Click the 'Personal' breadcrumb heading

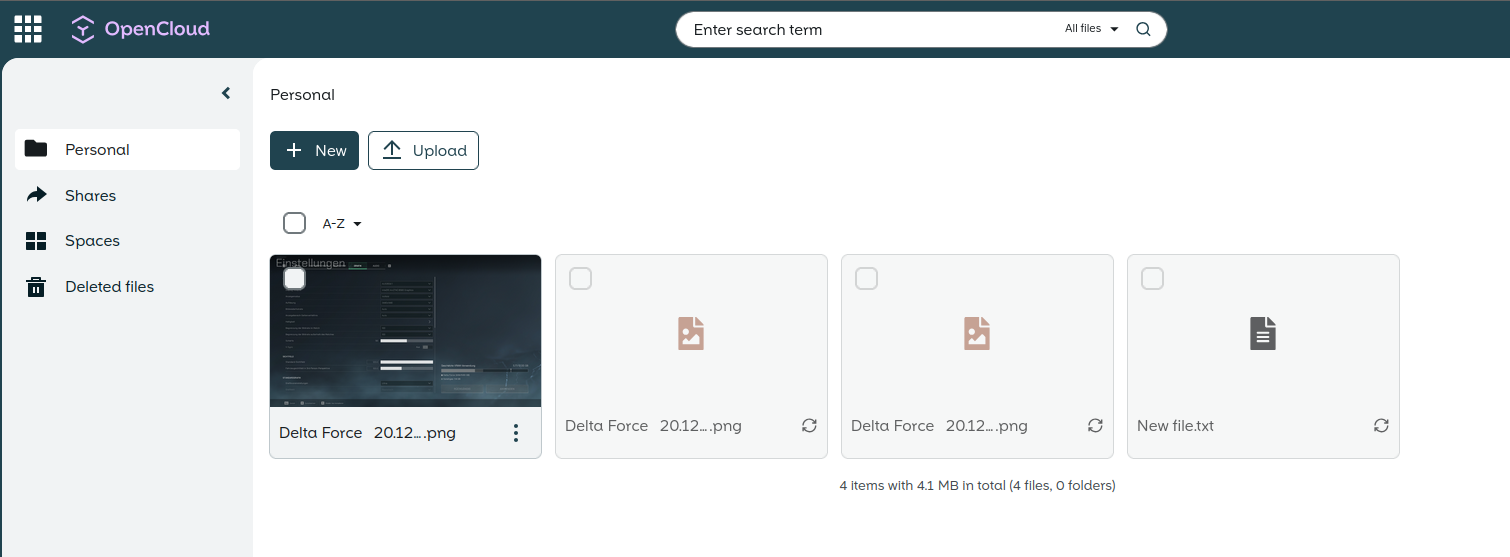[x=302, y=95]
